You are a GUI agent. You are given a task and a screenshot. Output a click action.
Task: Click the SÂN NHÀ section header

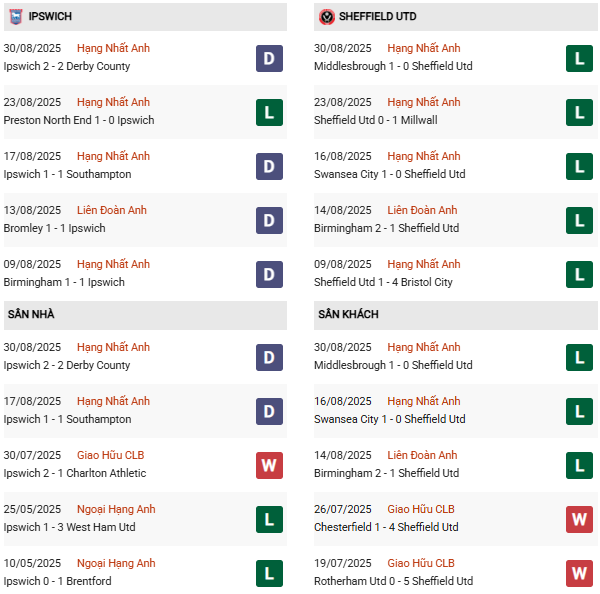tap(31, 314)
